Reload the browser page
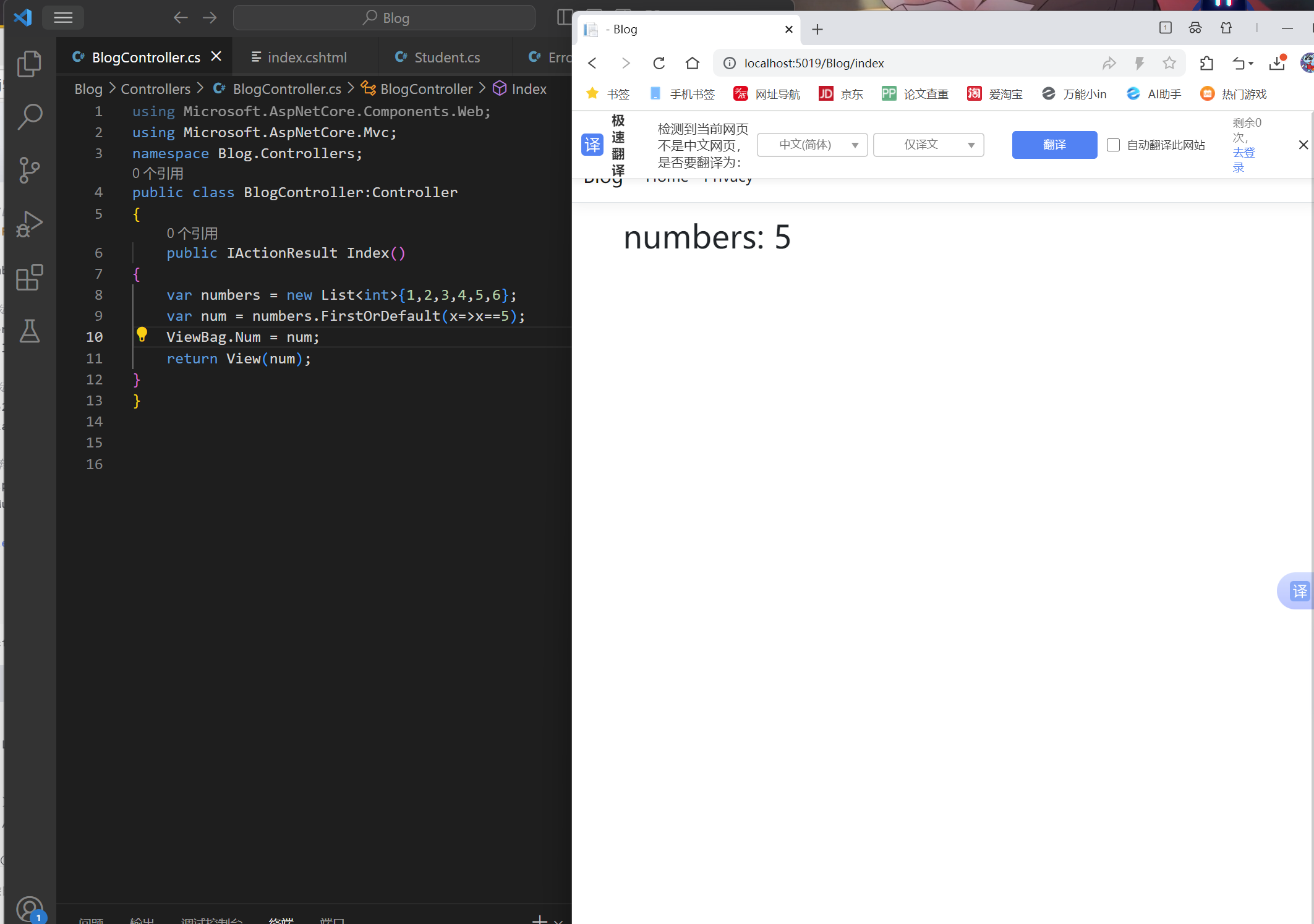 click(659, 63)
